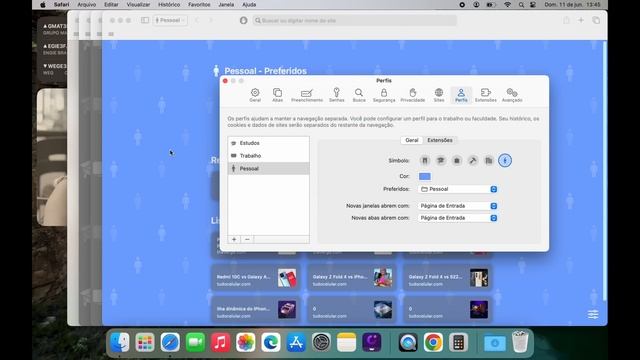
Task: Open the Pessoal profile menu in Safari toolbar
Action: 170,20
